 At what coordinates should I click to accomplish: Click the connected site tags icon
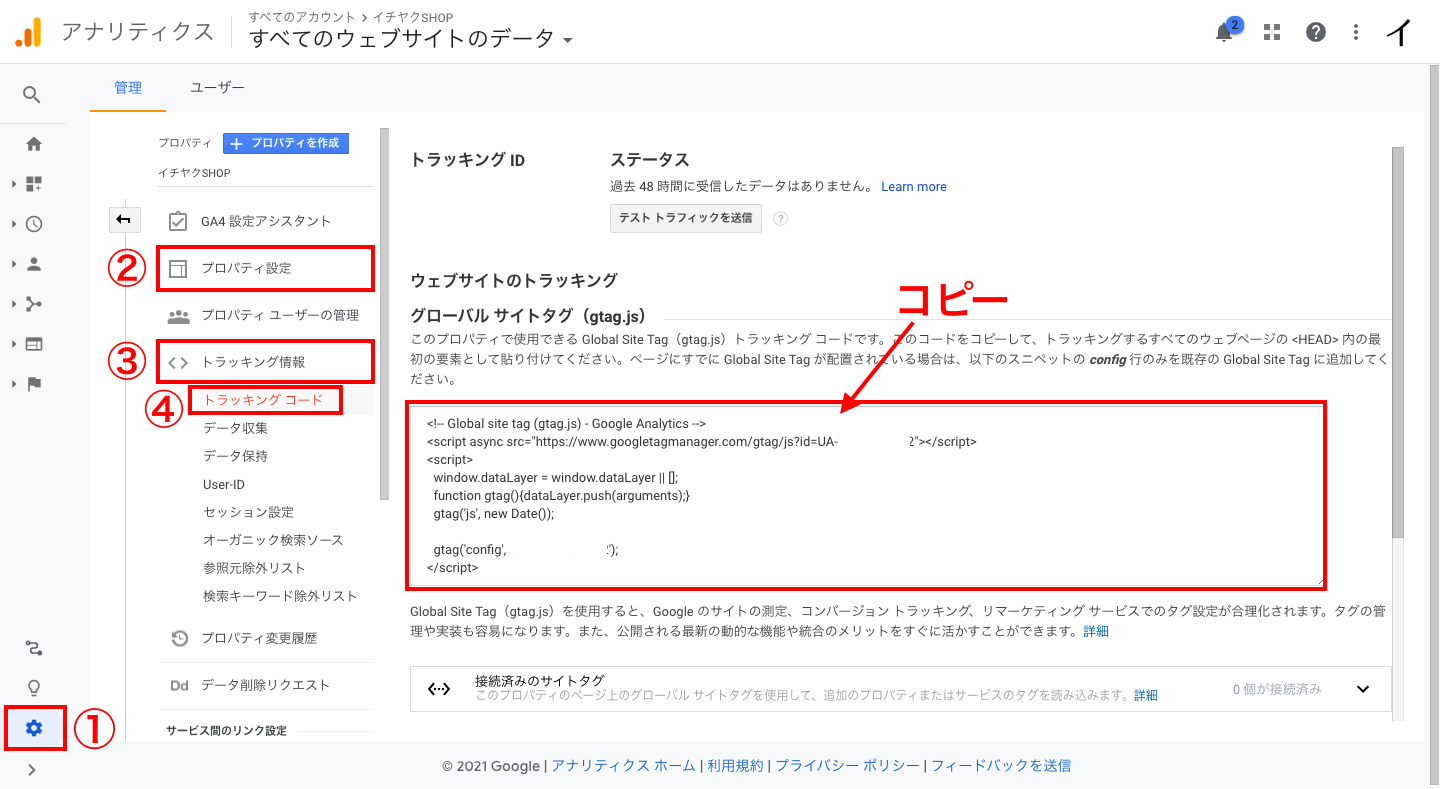click(438, 689)
